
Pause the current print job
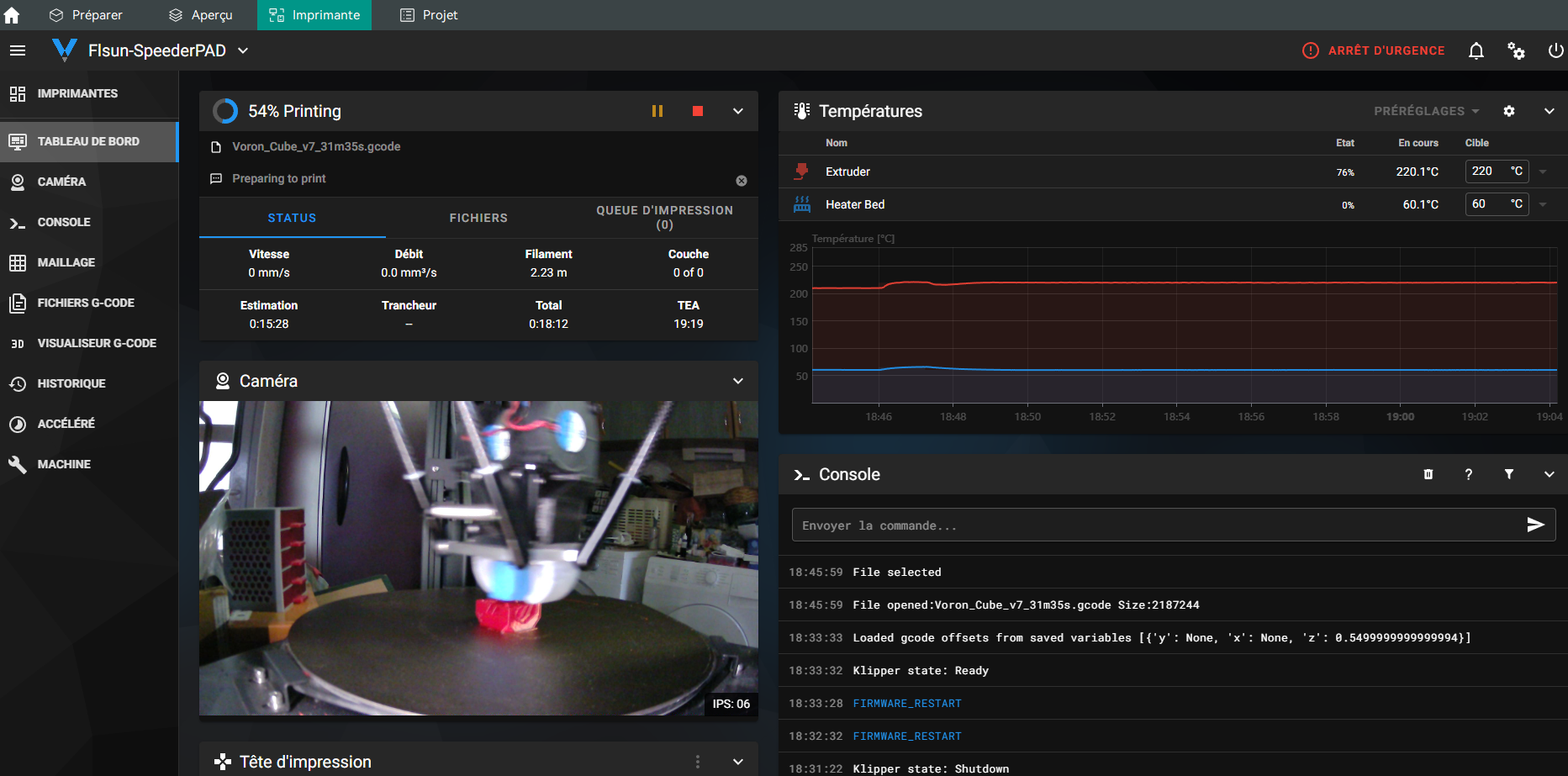click(x=657, y=111)
